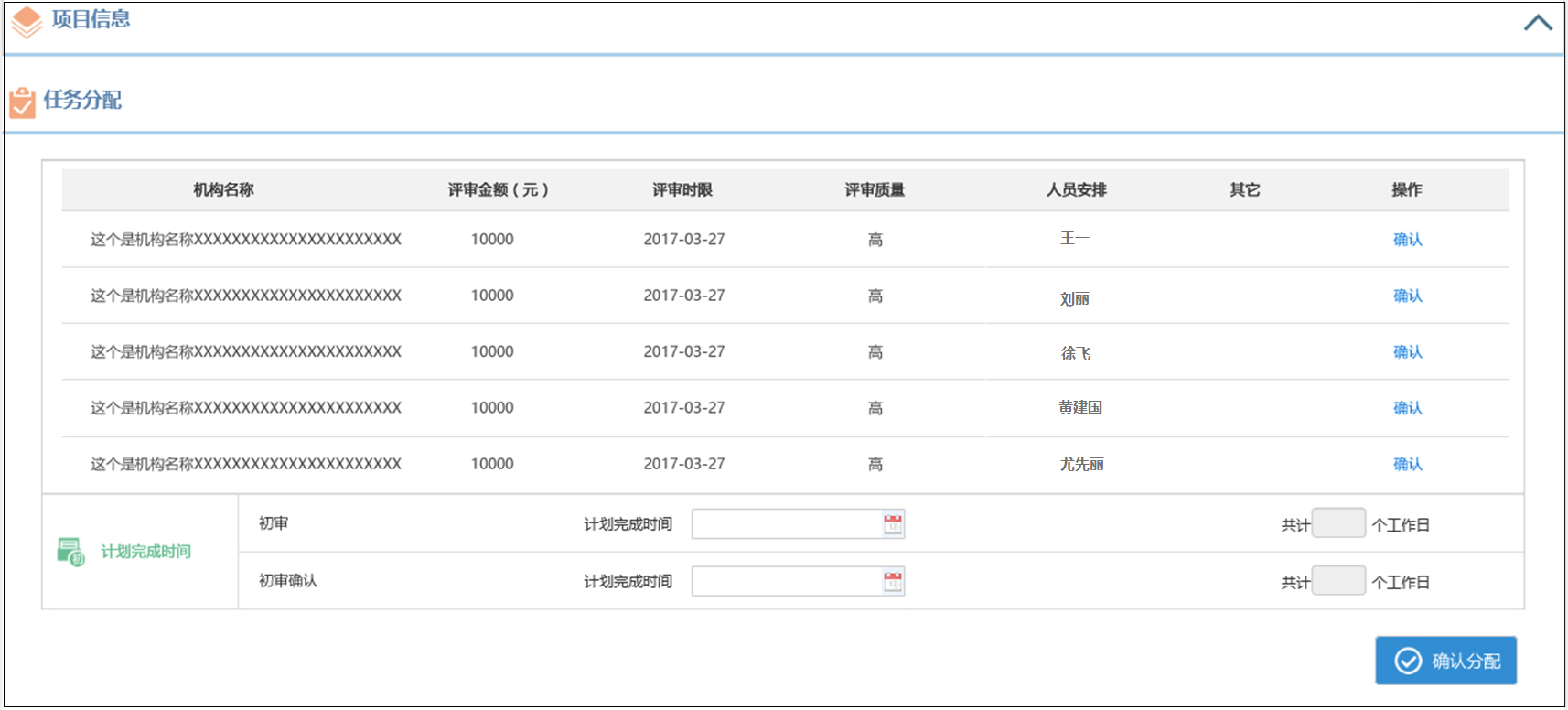Screen dimensions: 1568x710
Task: Click the 评审质量 column header
Action: (875, 190)
